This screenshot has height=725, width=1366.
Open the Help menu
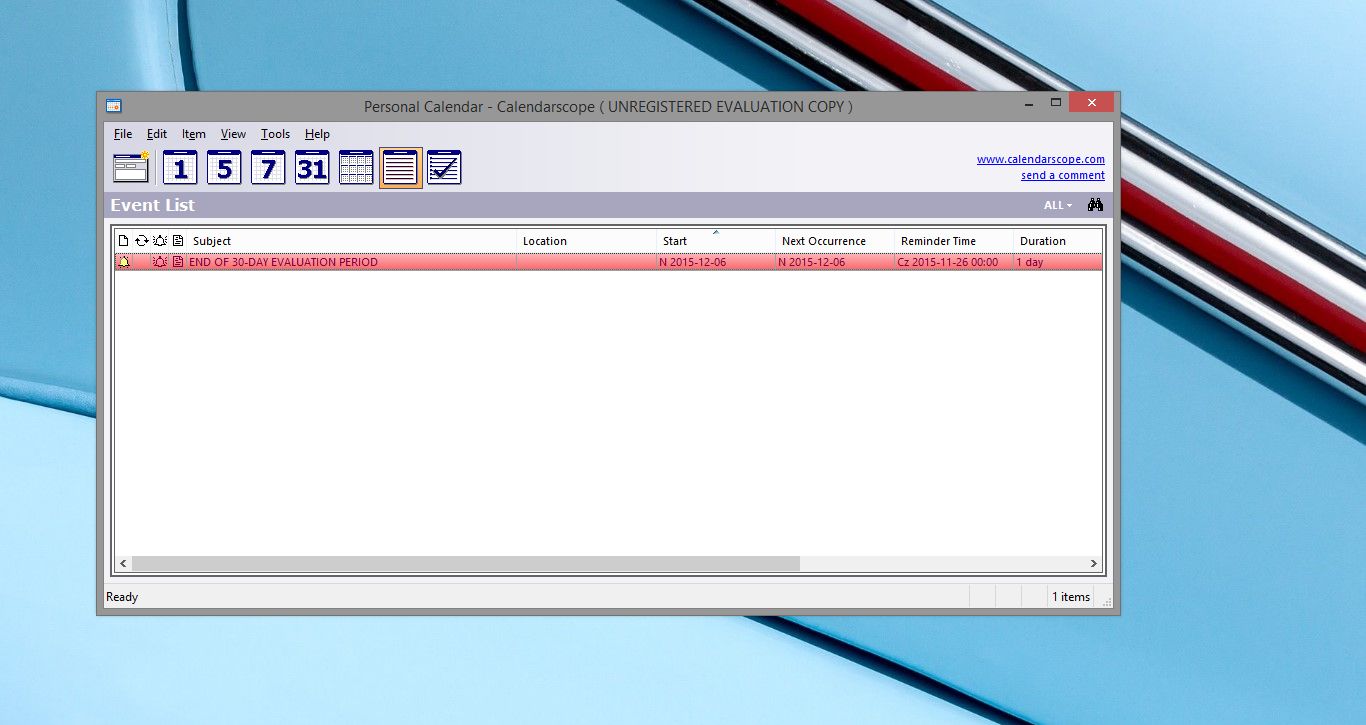pos(317,134)
